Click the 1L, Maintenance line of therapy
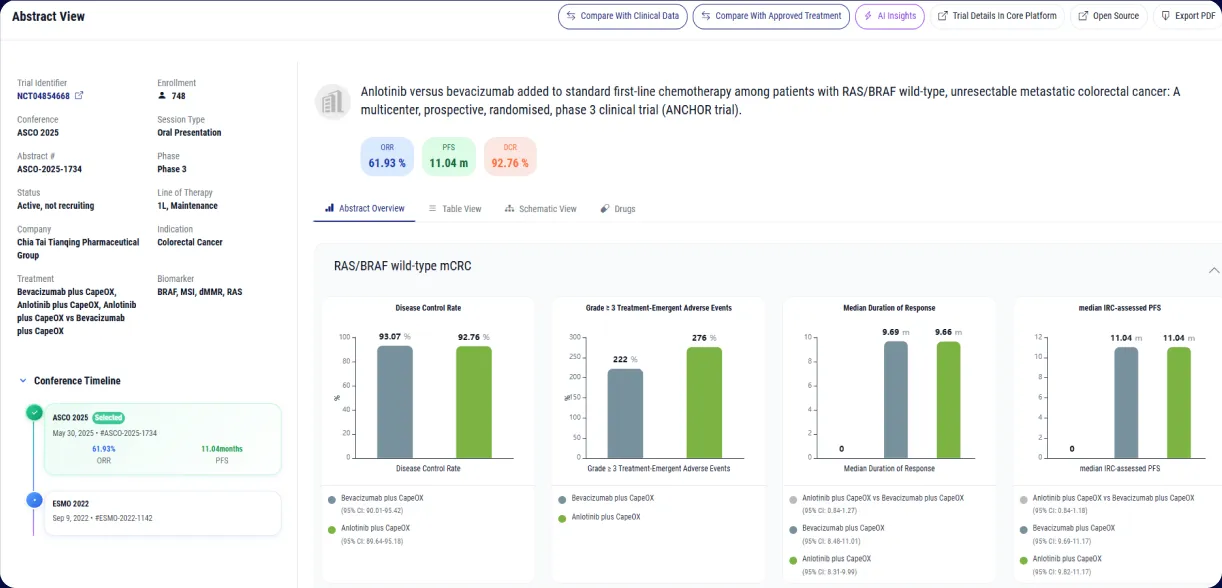Image resolution: width=1222 pixels, height=588 pixels. point(187,206)
